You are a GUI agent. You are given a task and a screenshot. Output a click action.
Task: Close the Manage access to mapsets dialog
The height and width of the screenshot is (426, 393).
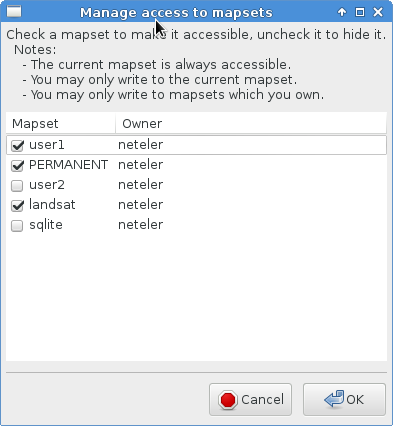point(378,12)
